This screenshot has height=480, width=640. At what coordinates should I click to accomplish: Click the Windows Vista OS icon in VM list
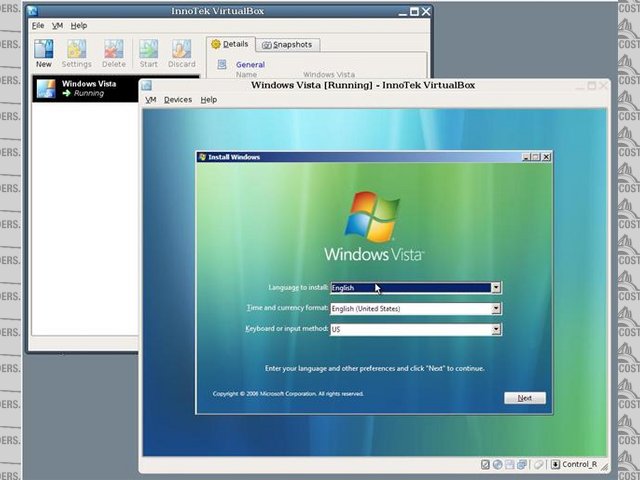pos(46,89)
